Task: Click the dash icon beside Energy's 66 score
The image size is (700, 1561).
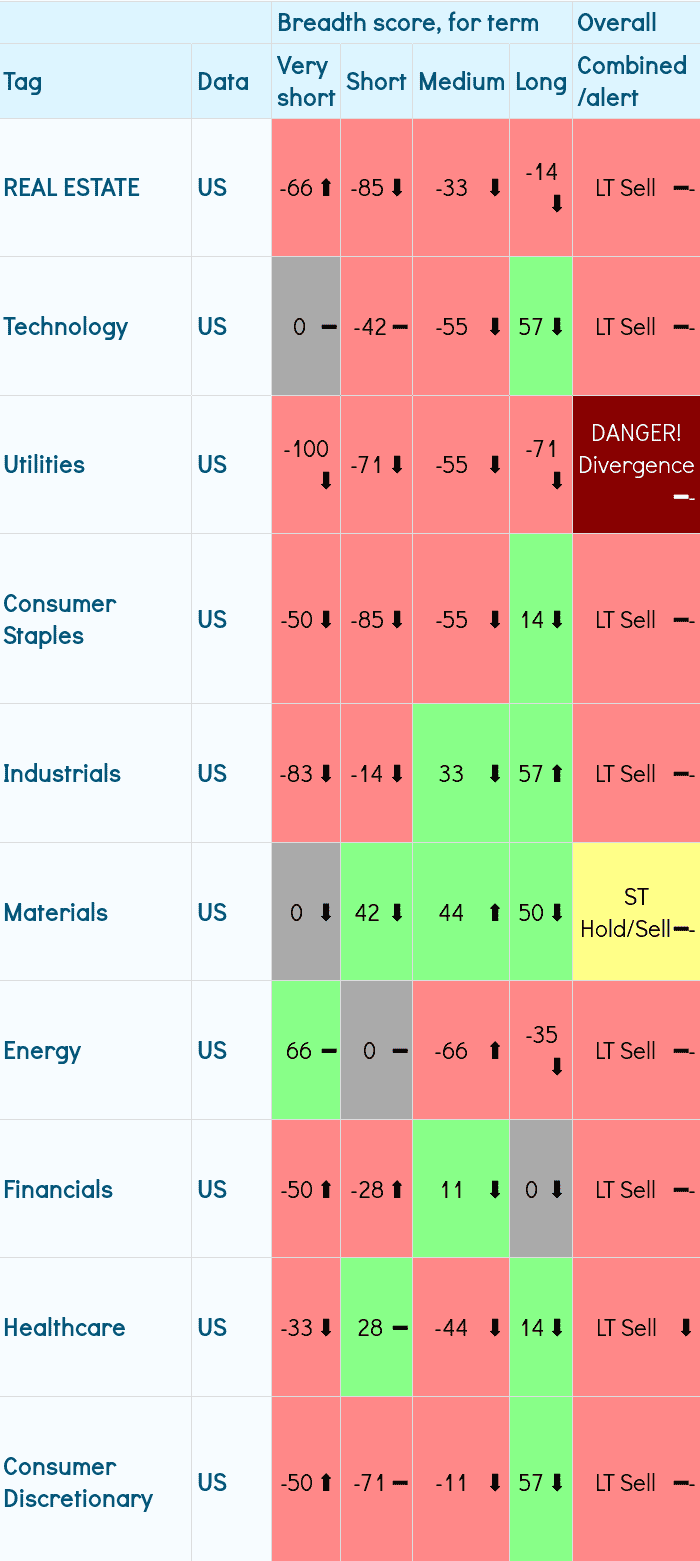Action: point(329,1051)
